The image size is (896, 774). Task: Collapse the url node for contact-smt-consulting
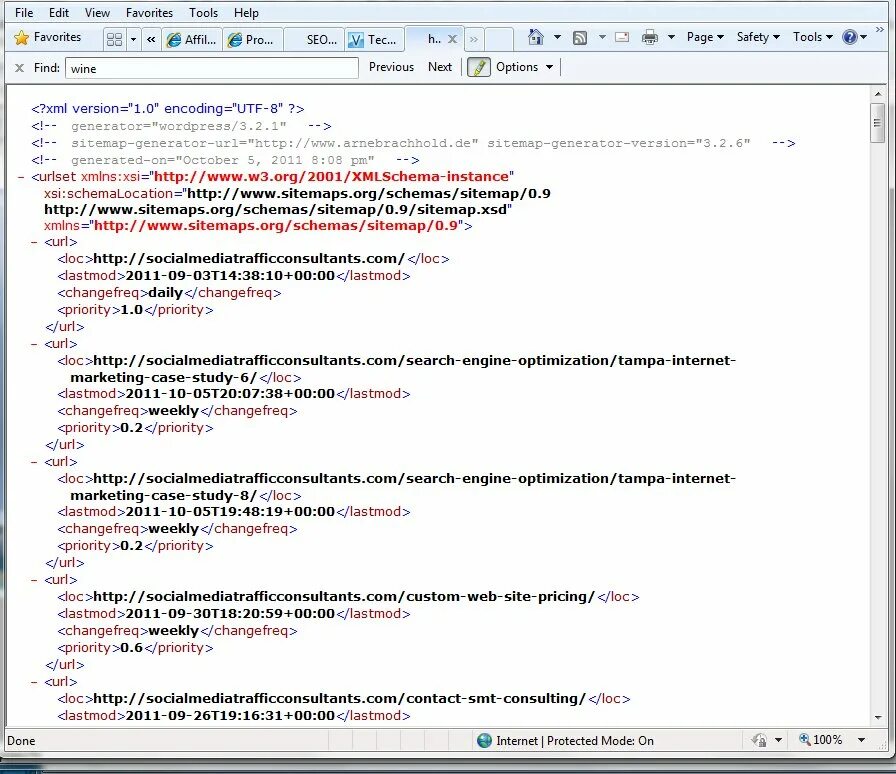coord(34,682)
